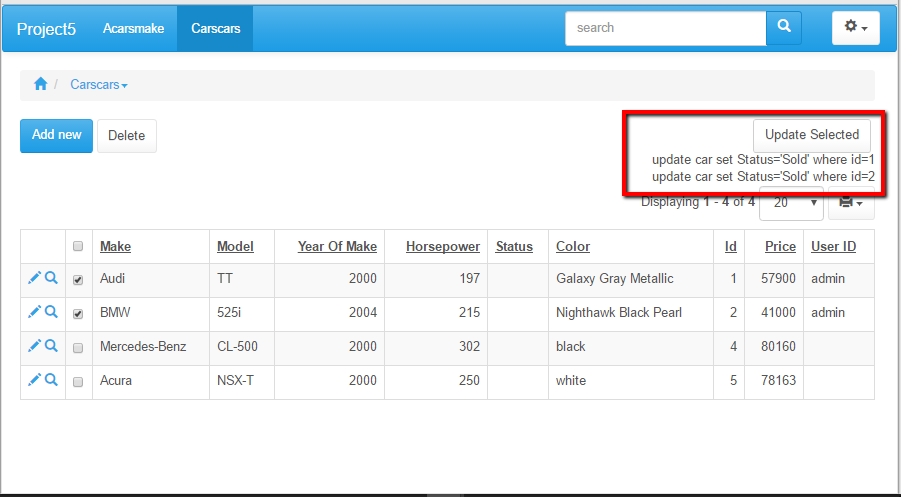Sort table by Horsepower column header

click(442, 247)
